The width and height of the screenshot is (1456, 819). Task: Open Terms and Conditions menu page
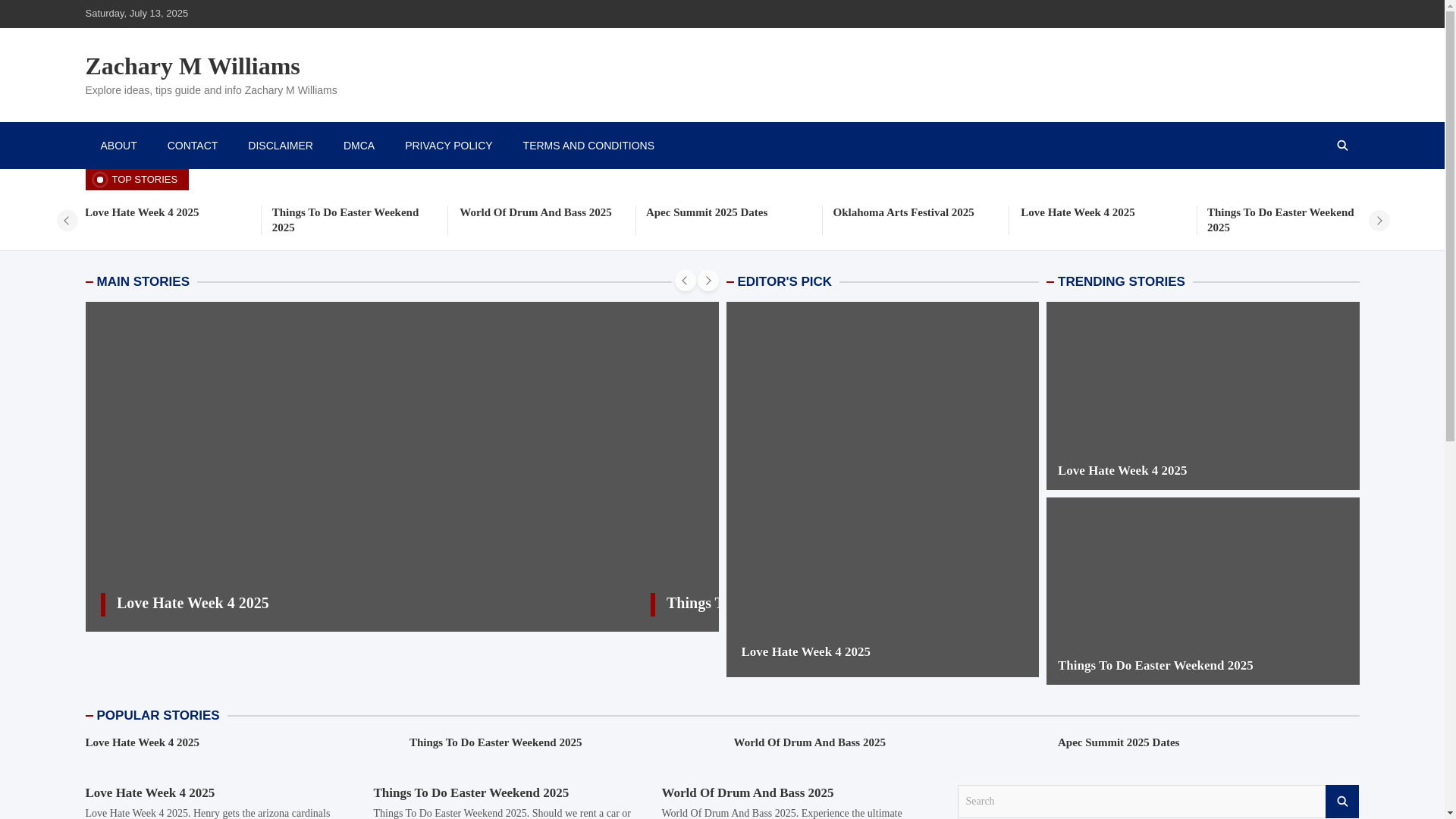(588, 146)
